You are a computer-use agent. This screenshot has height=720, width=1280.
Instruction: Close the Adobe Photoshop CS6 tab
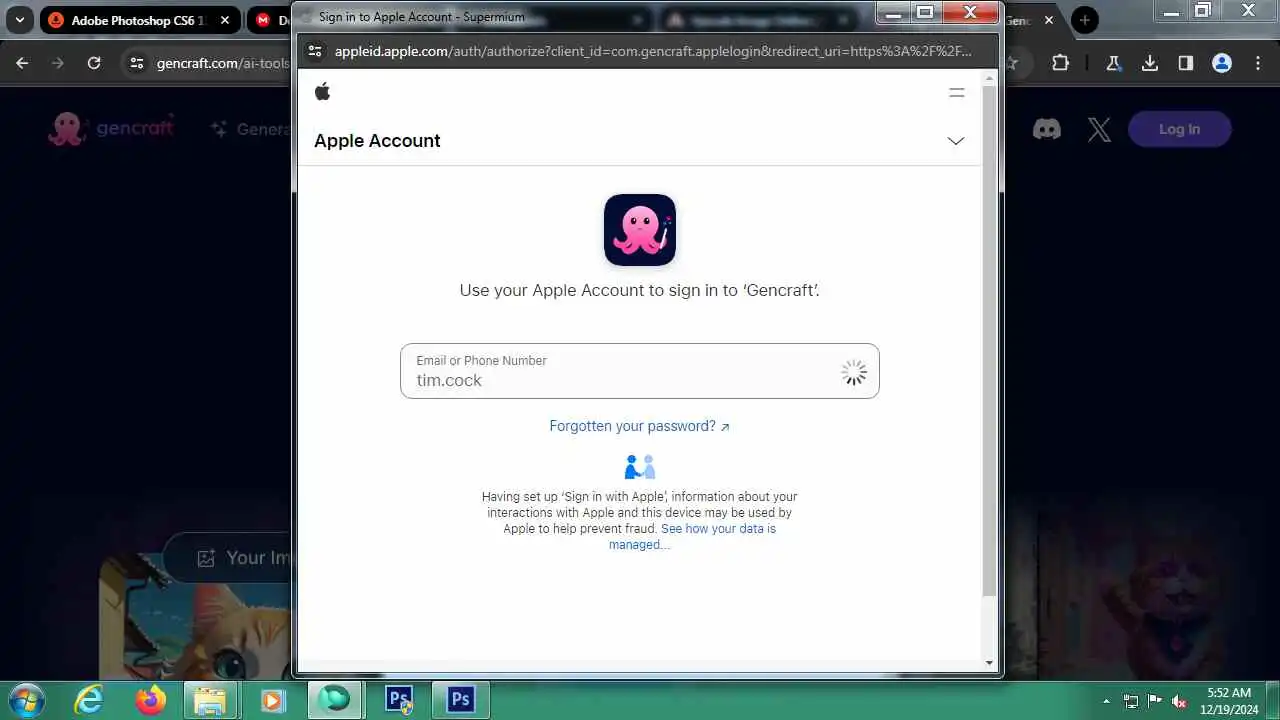(227, 20)
